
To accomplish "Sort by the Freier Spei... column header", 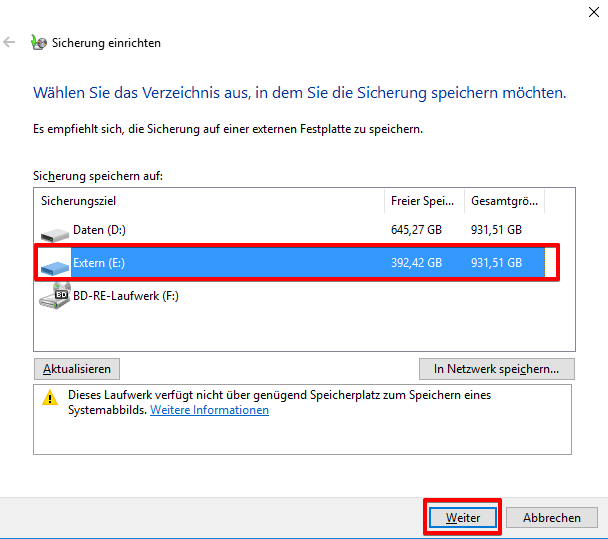I will click(424, 201).
